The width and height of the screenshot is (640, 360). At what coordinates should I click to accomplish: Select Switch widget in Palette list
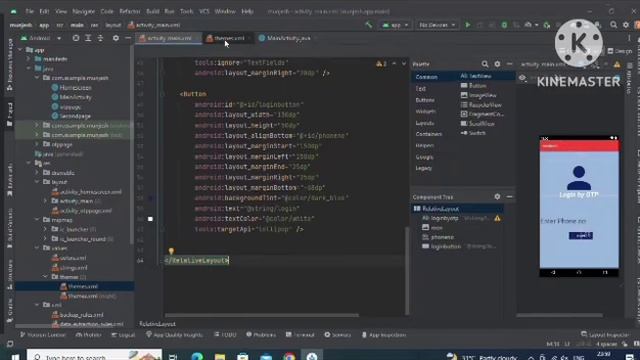pos(473,133)
